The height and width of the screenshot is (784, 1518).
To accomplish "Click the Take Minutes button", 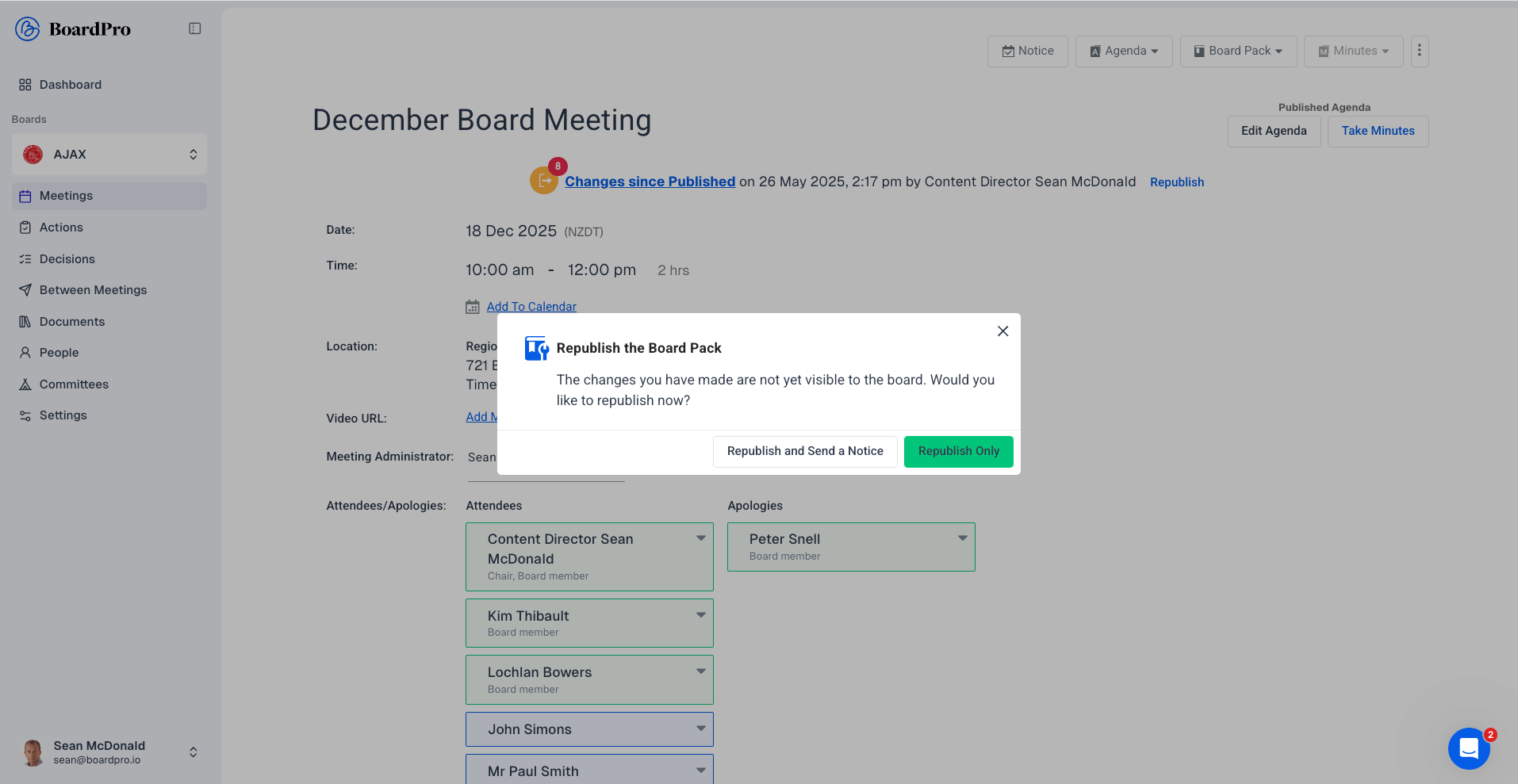I will (1378, 131).
